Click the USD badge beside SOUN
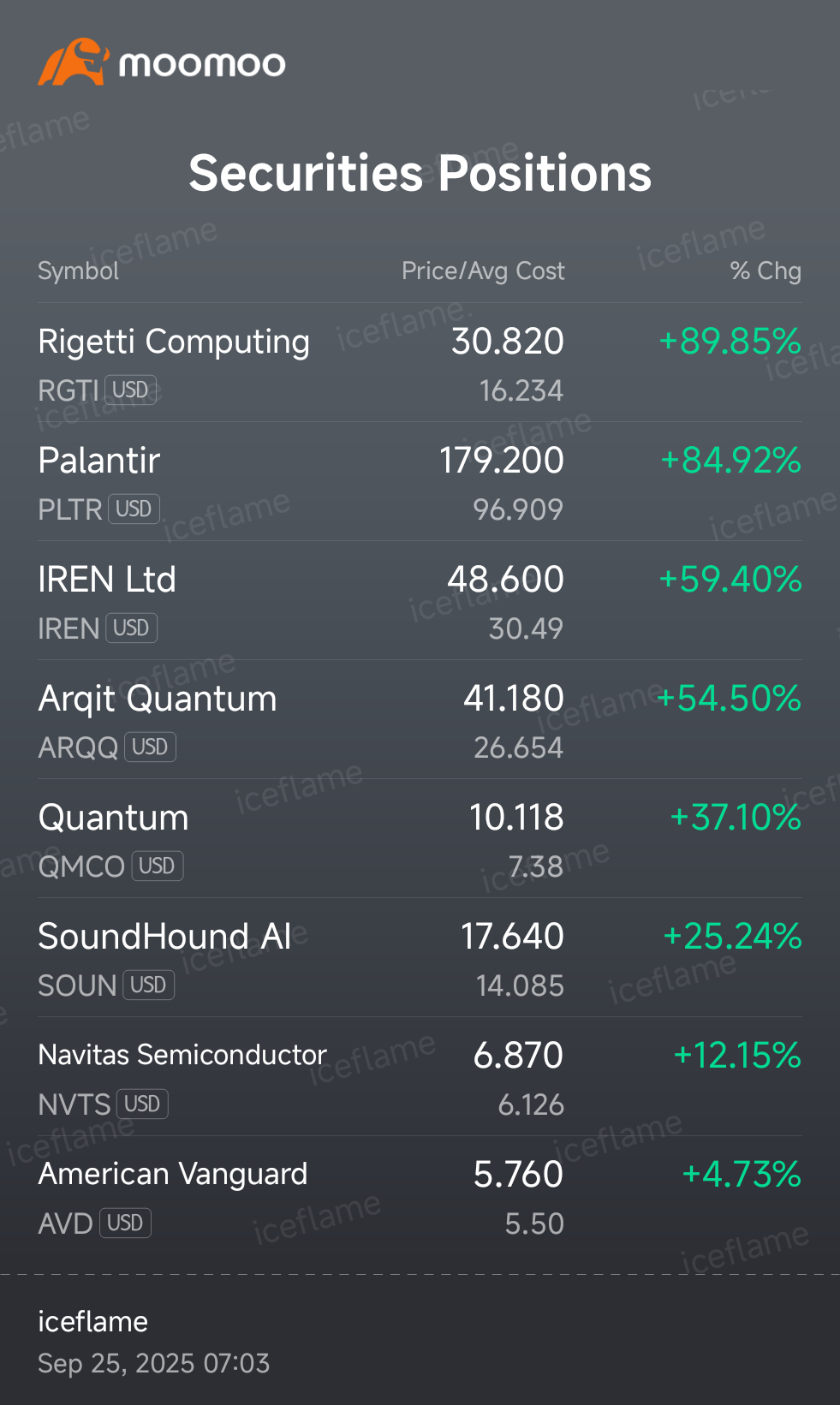 tap(149, 985)
